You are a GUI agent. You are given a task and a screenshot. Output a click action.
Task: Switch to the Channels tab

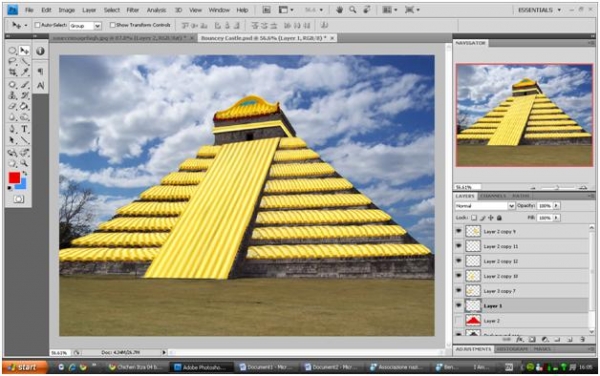tap(492, 196)
